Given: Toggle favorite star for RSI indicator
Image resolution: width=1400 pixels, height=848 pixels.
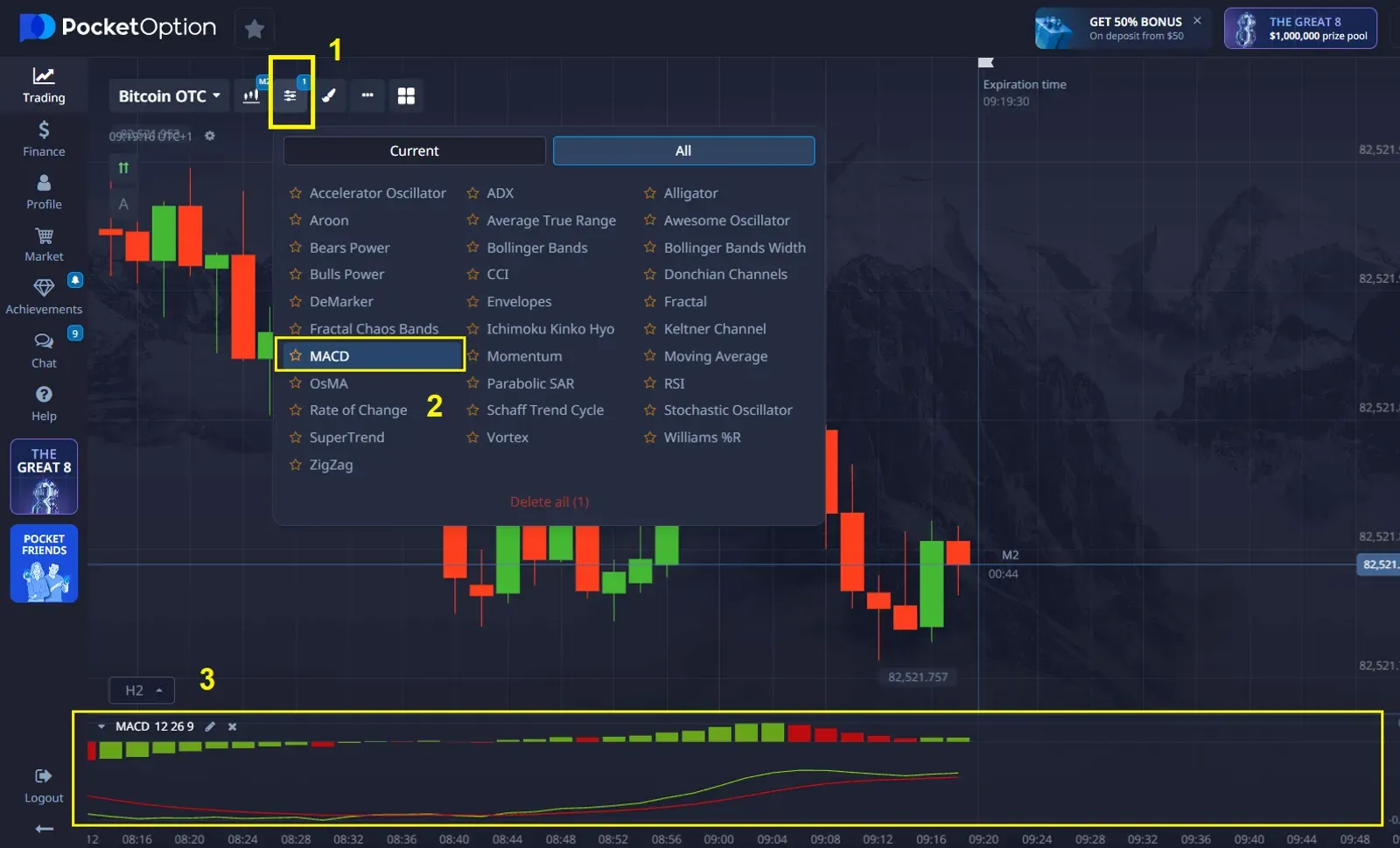Looking at the screenshot, I should point(650,383).
